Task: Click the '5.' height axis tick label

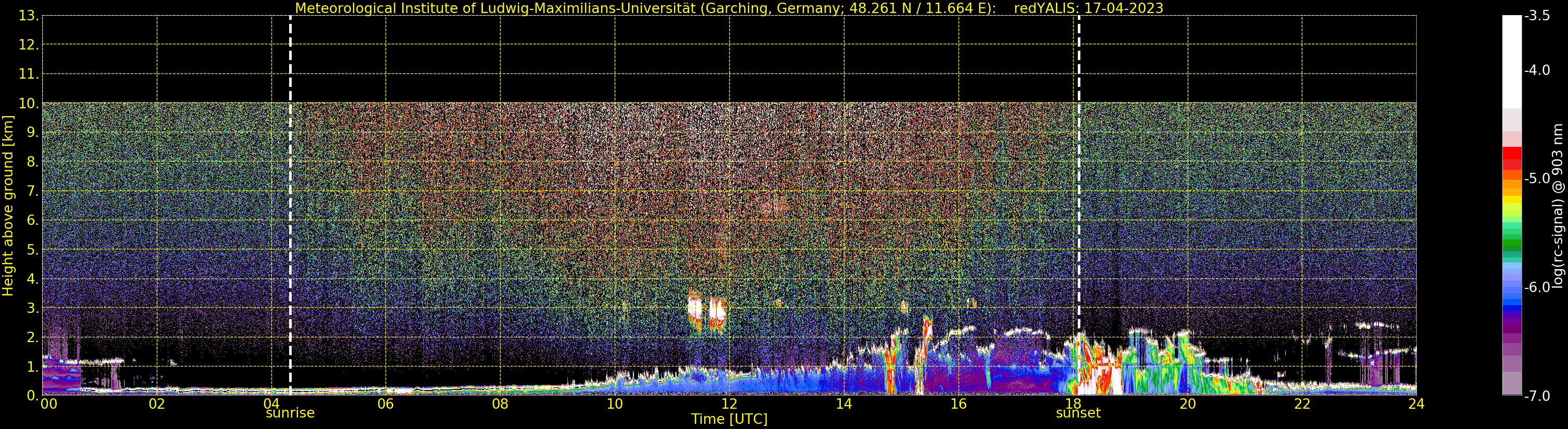Action: coord(33,249)
